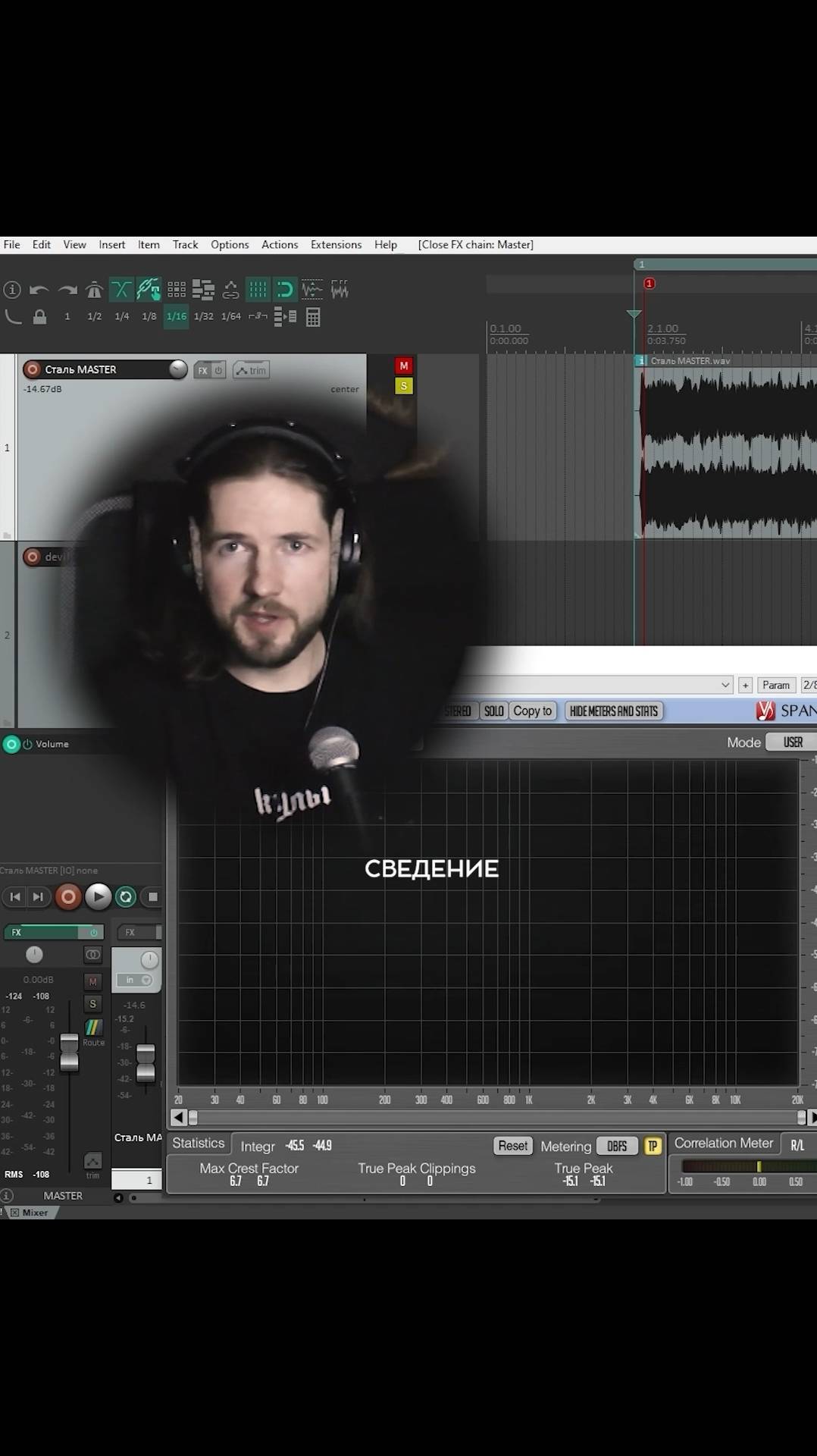
Task: Click the plus button beside the preset dropdown
Action: tap(746, 685)
